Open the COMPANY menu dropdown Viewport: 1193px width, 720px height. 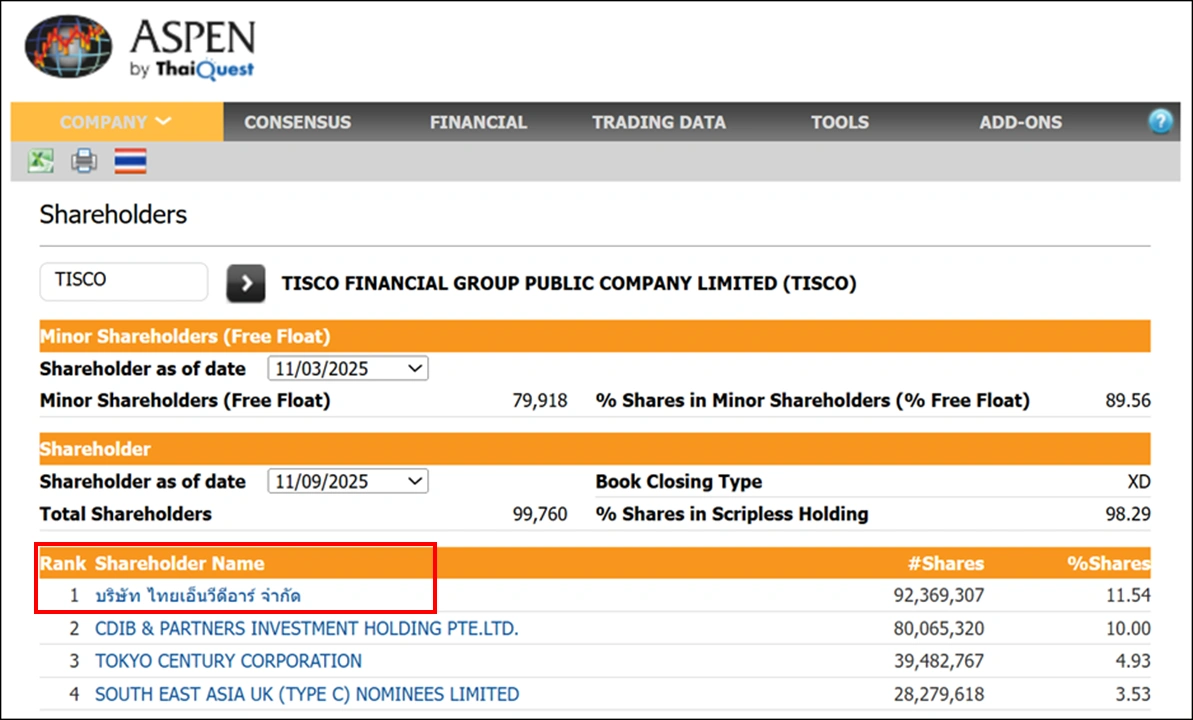pos(116,122)
